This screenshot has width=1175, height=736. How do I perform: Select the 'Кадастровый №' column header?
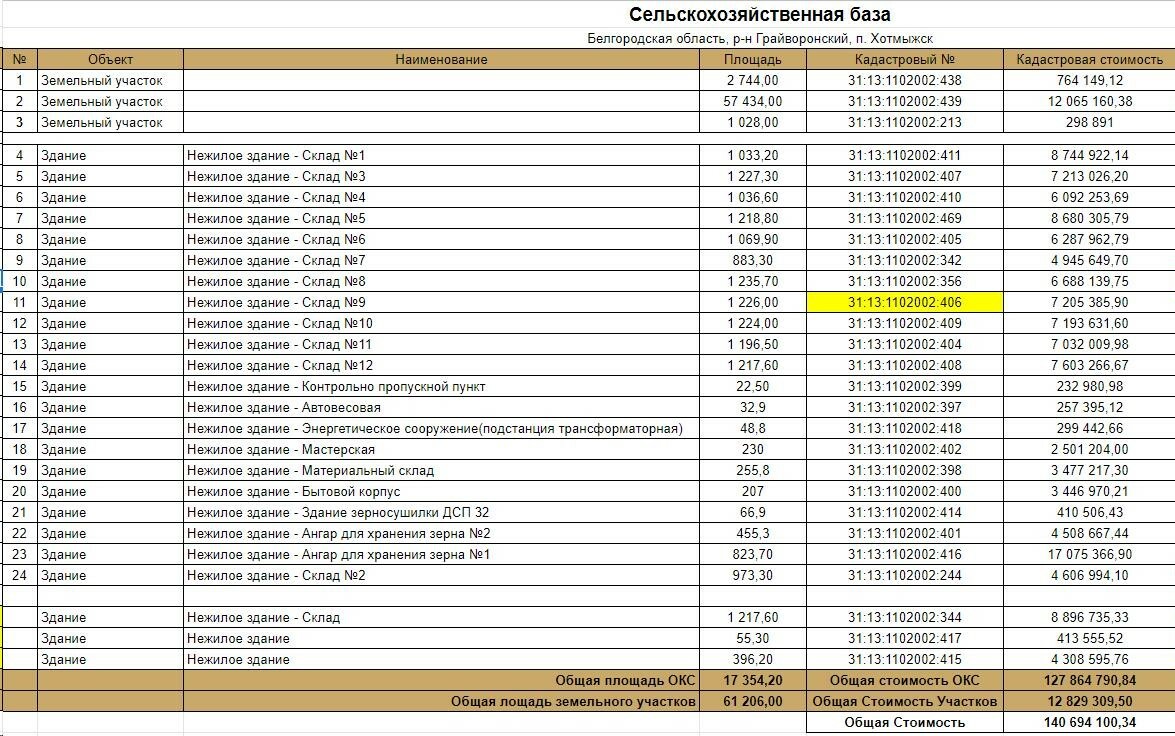tap(904, 59)
